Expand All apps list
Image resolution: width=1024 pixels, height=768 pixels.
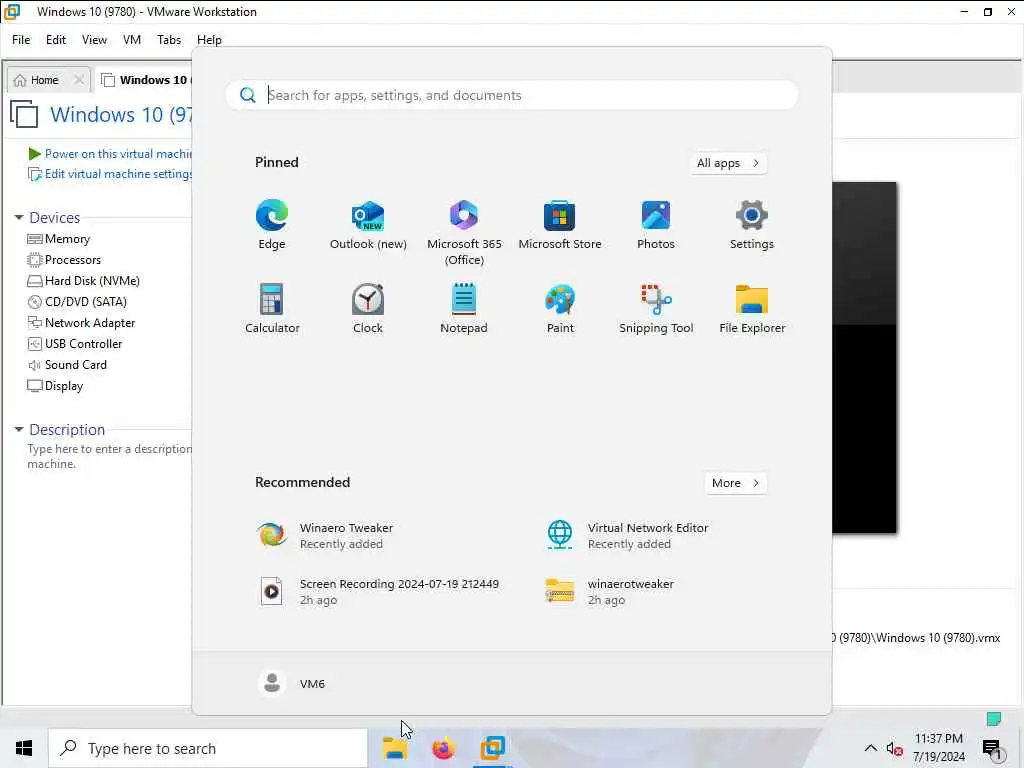pos(728,163)
